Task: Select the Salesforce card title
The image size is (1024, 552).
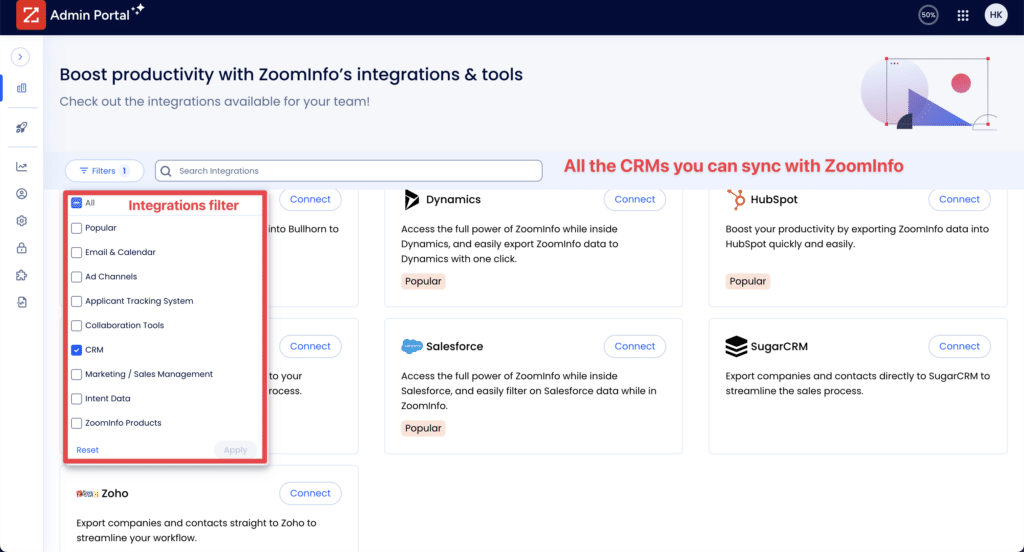Action: tap(455, 346)
